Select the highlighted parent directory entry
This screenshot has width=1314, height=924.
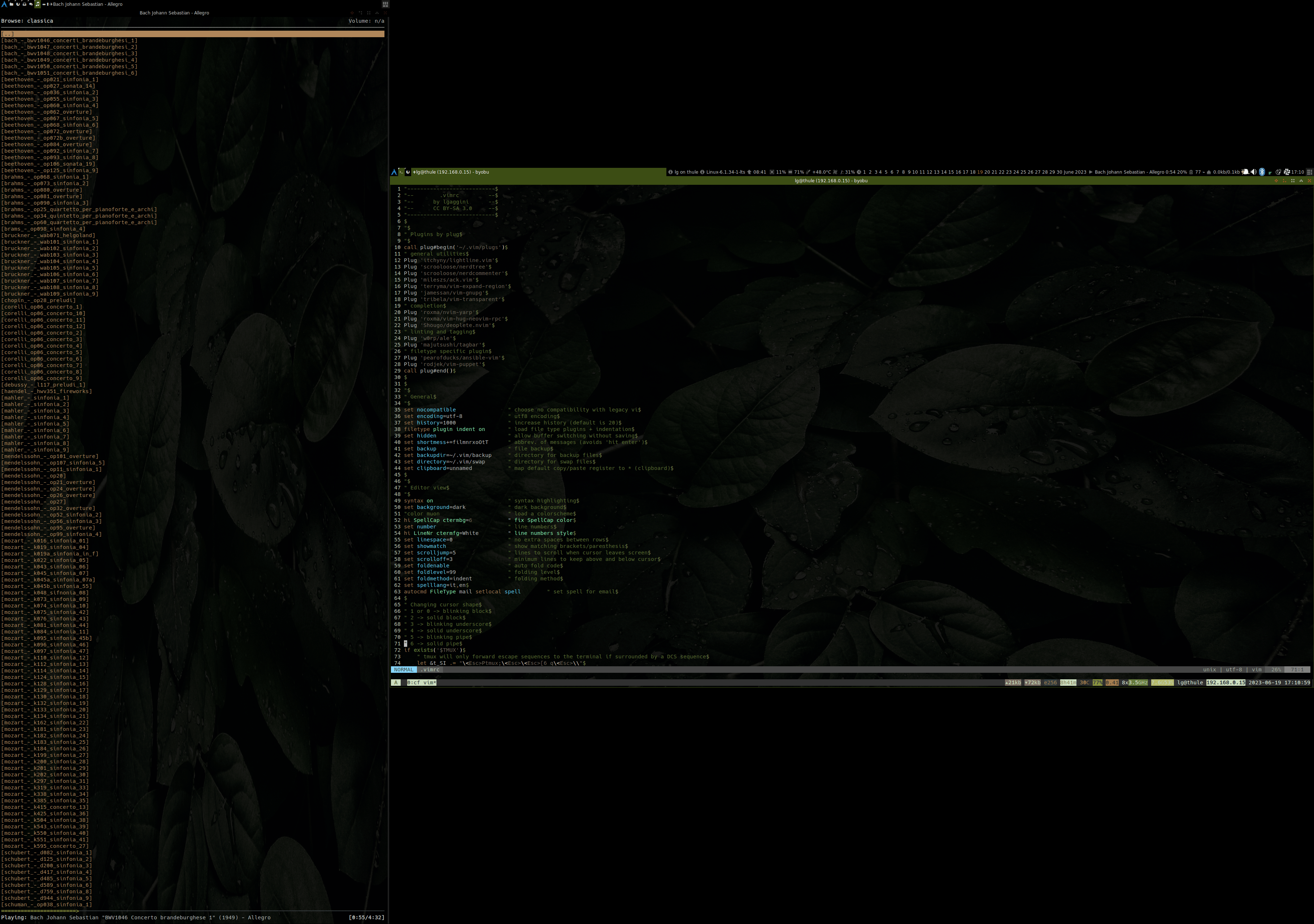pyautogui.click(x=8, y=34)
